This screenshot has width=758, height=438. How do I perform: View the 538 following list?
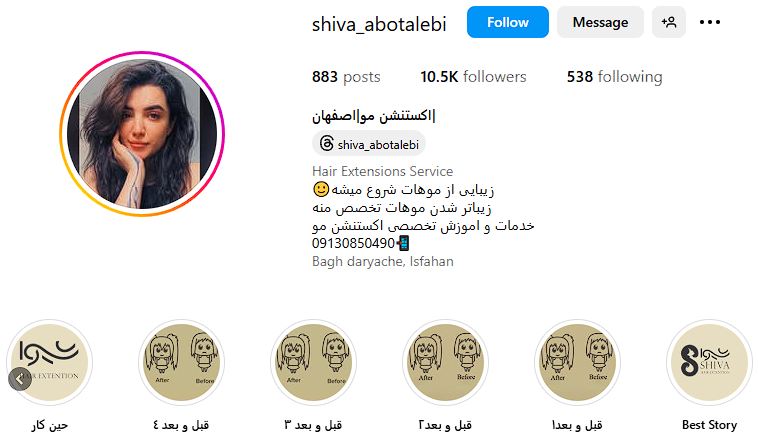coord(614,76)
